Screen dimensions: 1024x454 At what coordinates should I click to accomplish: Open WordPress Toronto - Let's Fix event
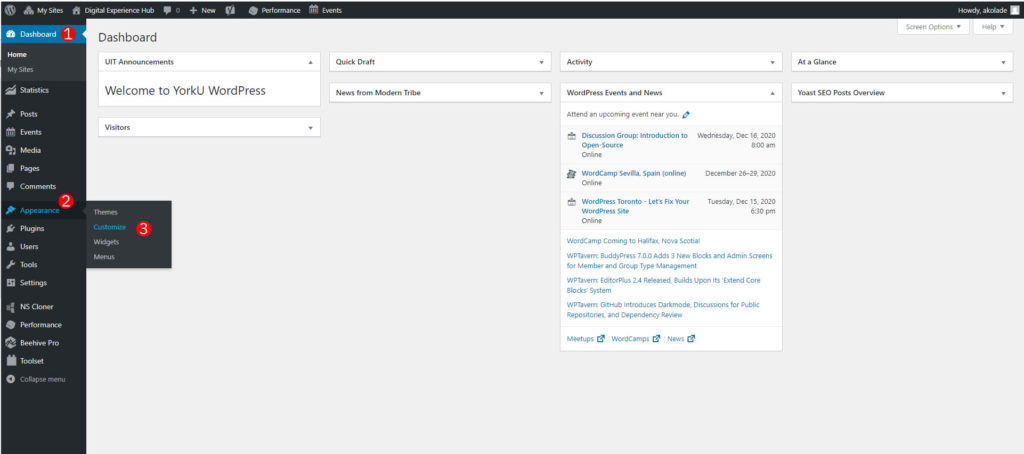(x=635, y=206)
